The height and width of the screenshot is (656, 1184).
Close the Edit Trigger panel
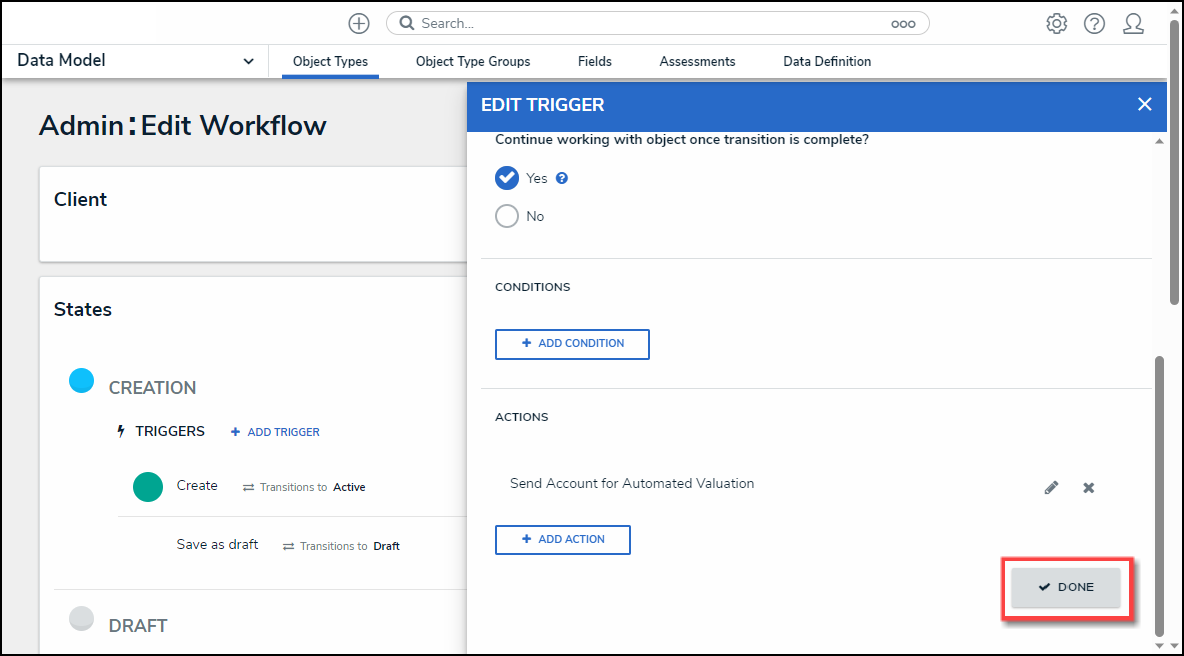1145,104
